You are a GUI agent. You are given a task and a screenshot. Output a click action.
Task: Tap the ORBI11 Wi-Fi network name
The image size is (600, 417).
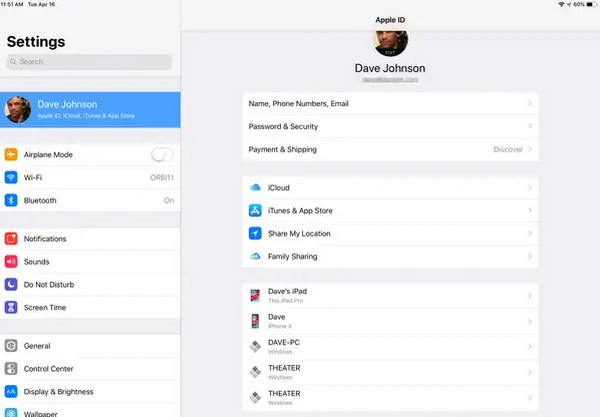(x=162, y=178)
